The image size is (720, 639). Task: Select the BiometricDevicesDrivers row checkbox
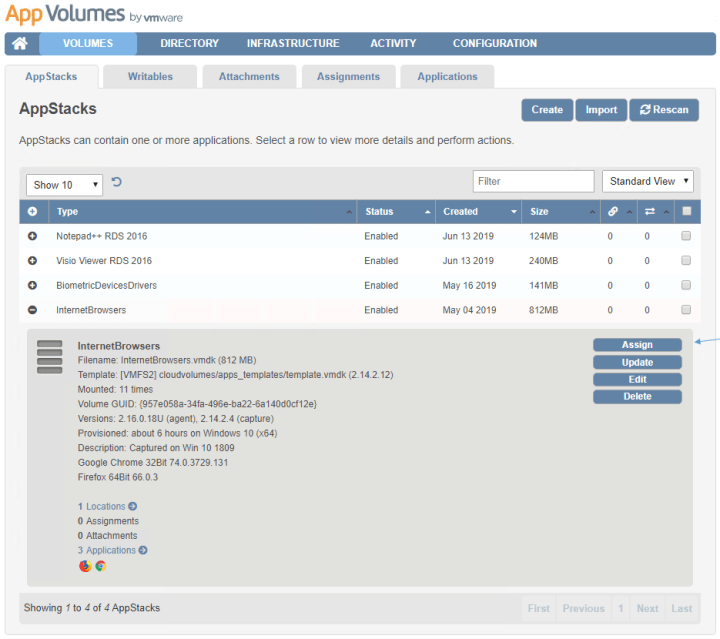coord(686,286)
